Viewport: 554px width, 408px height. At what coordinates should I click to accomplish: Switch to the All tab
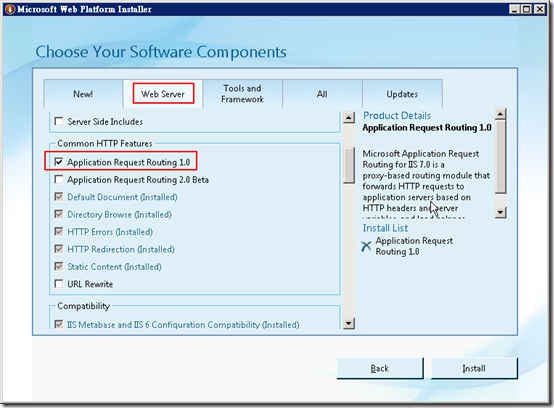(322, 94)
